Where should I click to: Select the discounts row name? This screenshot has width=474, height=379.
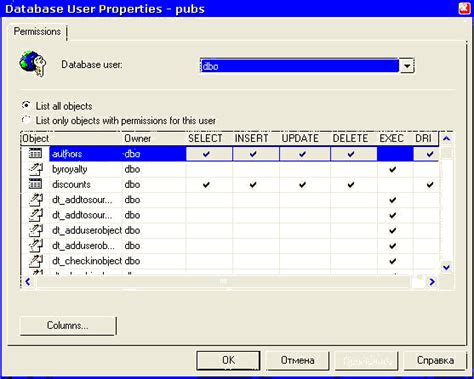click(71, 185)
